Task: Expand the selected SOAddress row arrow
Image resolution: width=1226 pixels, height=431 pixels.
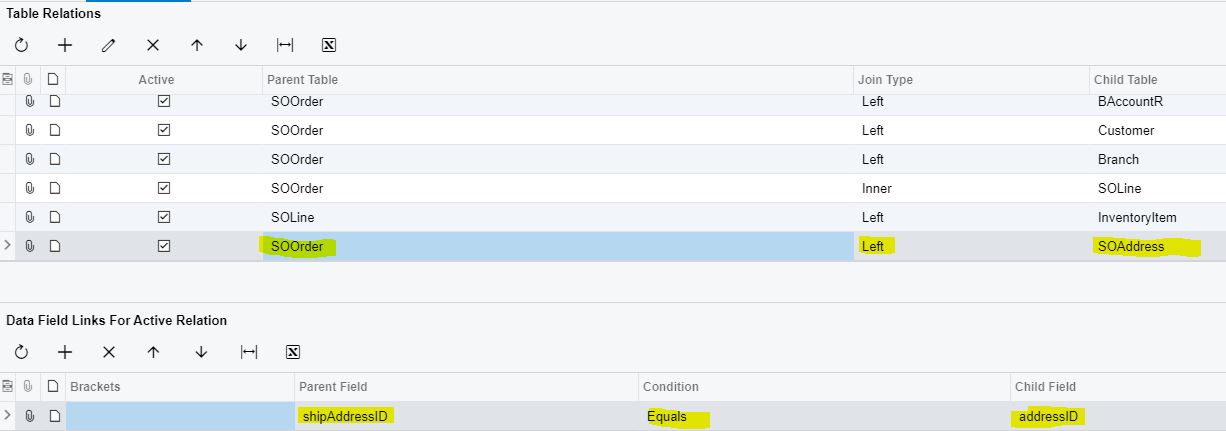Action: pos(8,246)
